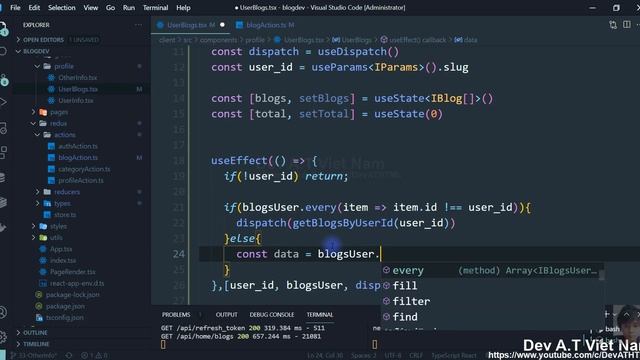
Task: Open the Terminal menu
Action: click(x=156, y=8)
